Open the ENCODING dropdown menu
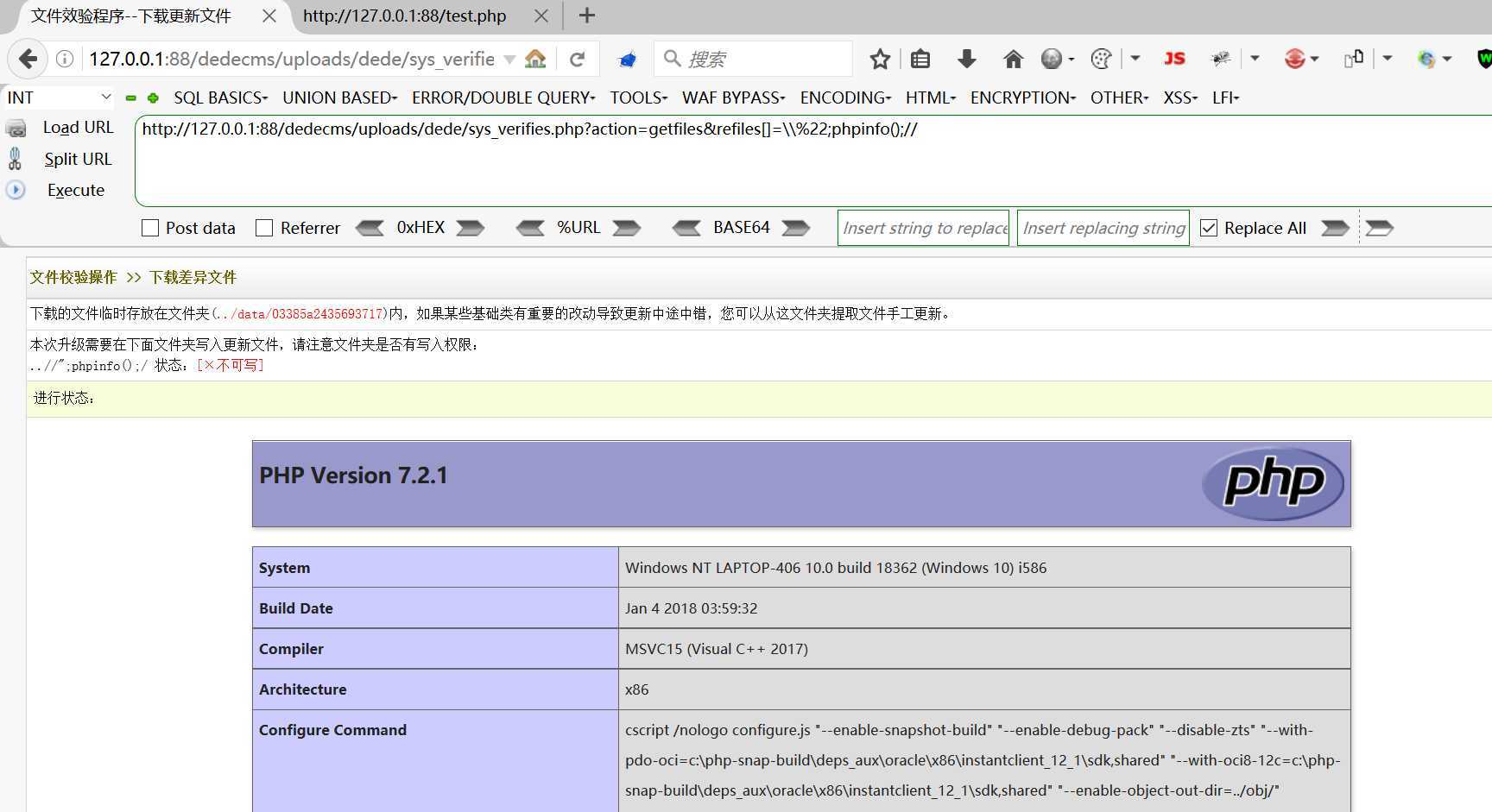This screenshot has height=812, width=1492. (x=846, y=98)
